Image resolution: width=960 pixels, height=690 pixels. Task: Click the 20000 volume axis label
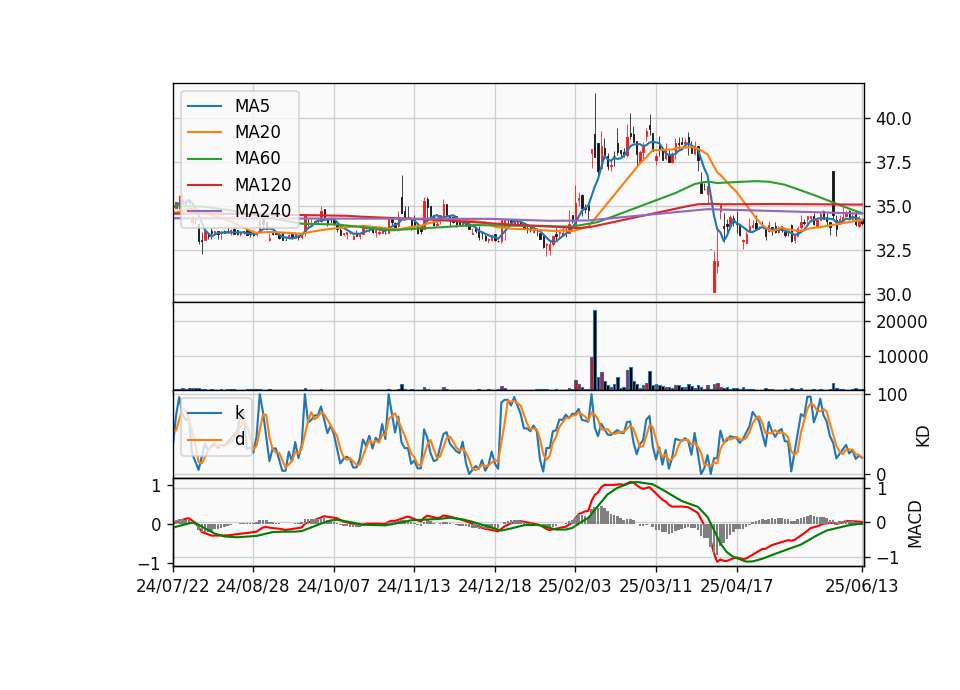pyautogui.click(x=901, y=323)
